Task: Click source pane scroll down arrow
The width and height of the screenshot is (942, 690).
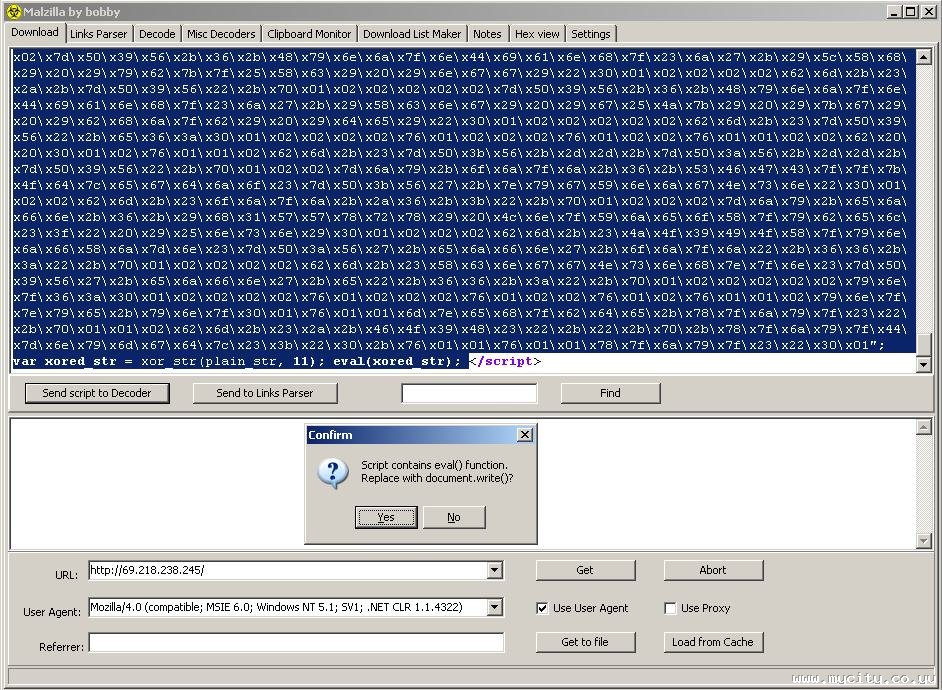Action: click(923, 364)
